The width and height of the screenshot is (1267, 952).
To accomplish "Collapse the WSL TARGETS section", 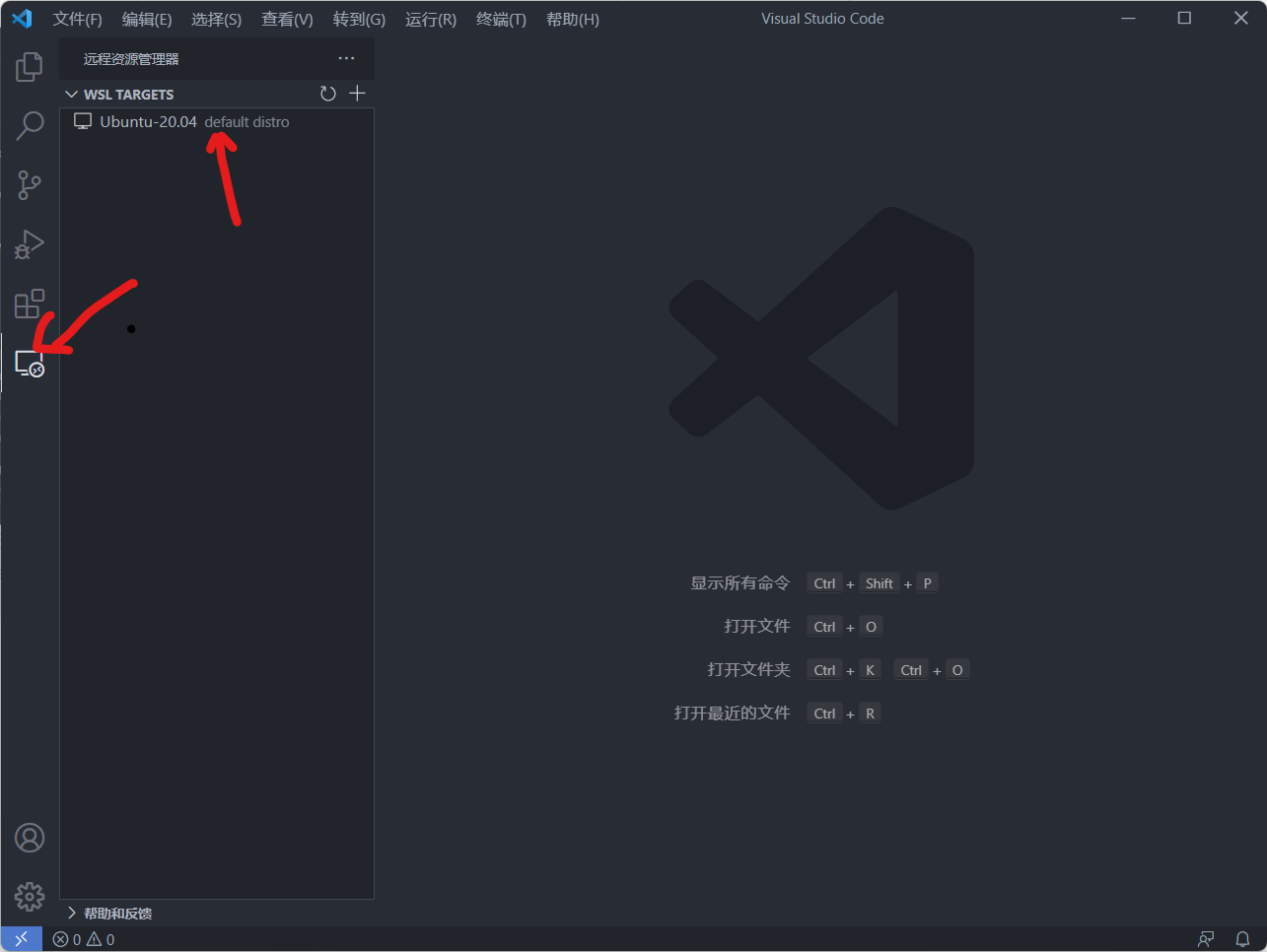I will click(217, 94).
